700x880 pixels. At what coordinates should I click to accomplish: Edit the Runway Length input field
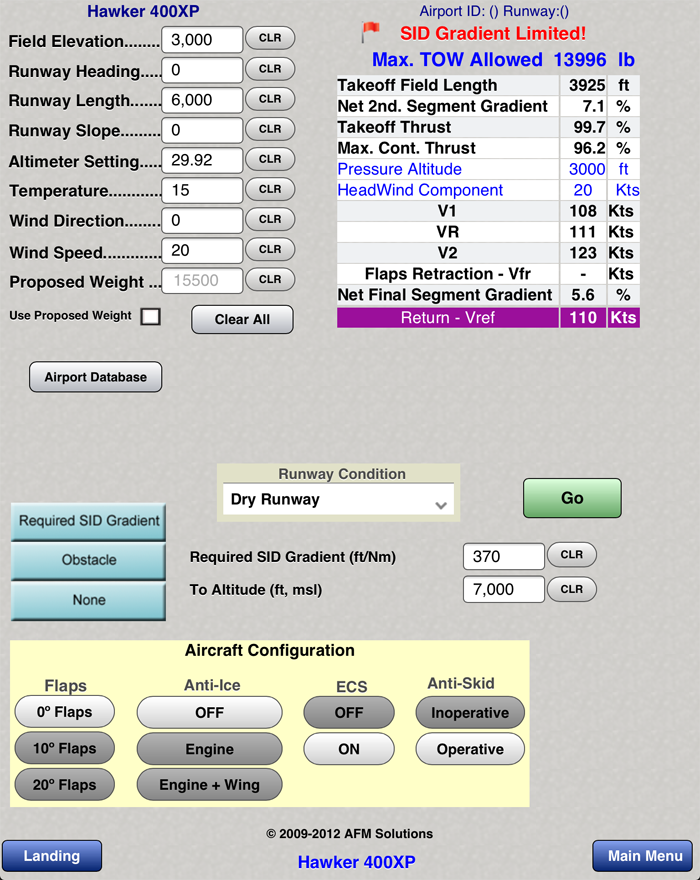[202, 100]
